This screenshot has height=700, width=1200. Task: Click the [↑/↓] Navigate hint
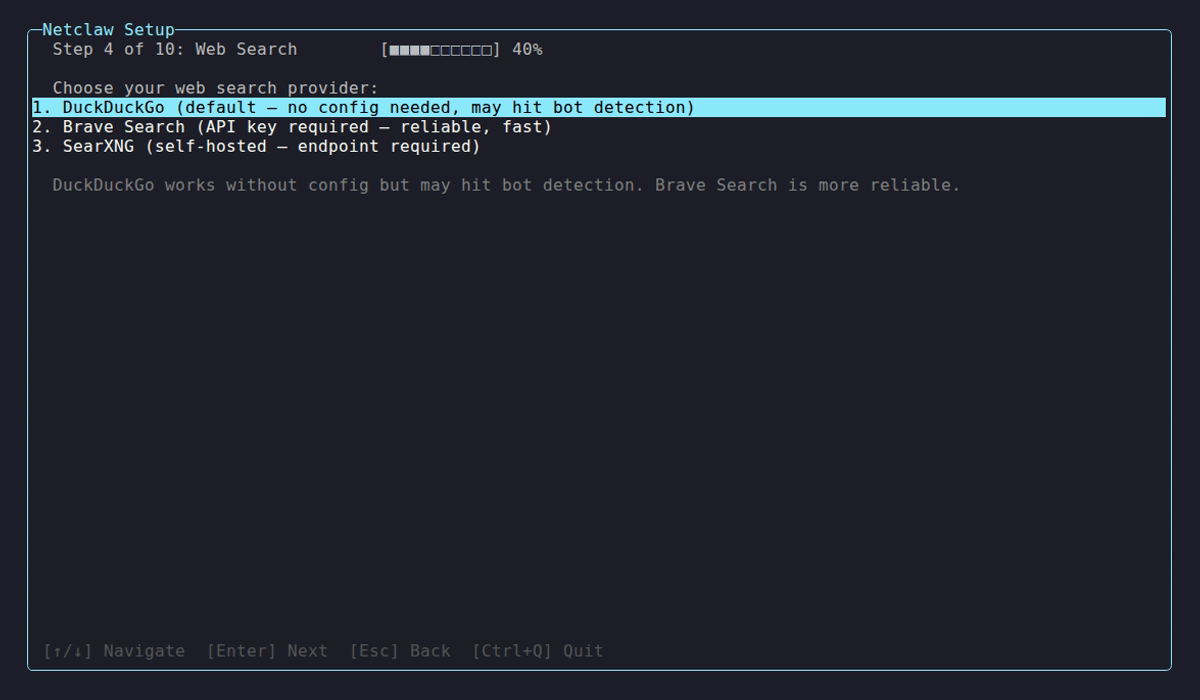tap(114, 651)
